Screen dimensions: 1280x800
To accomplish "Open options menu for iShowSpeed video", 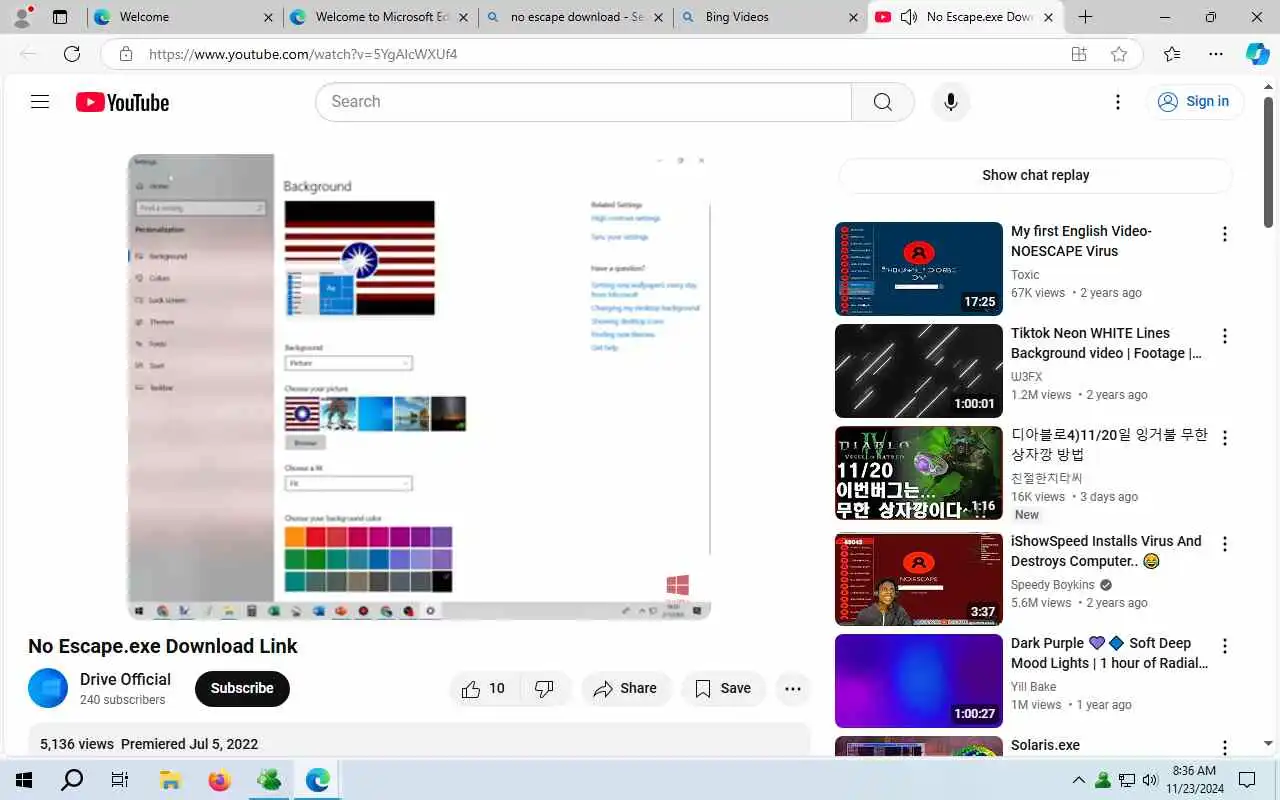I will click(x=1224, y=544).
